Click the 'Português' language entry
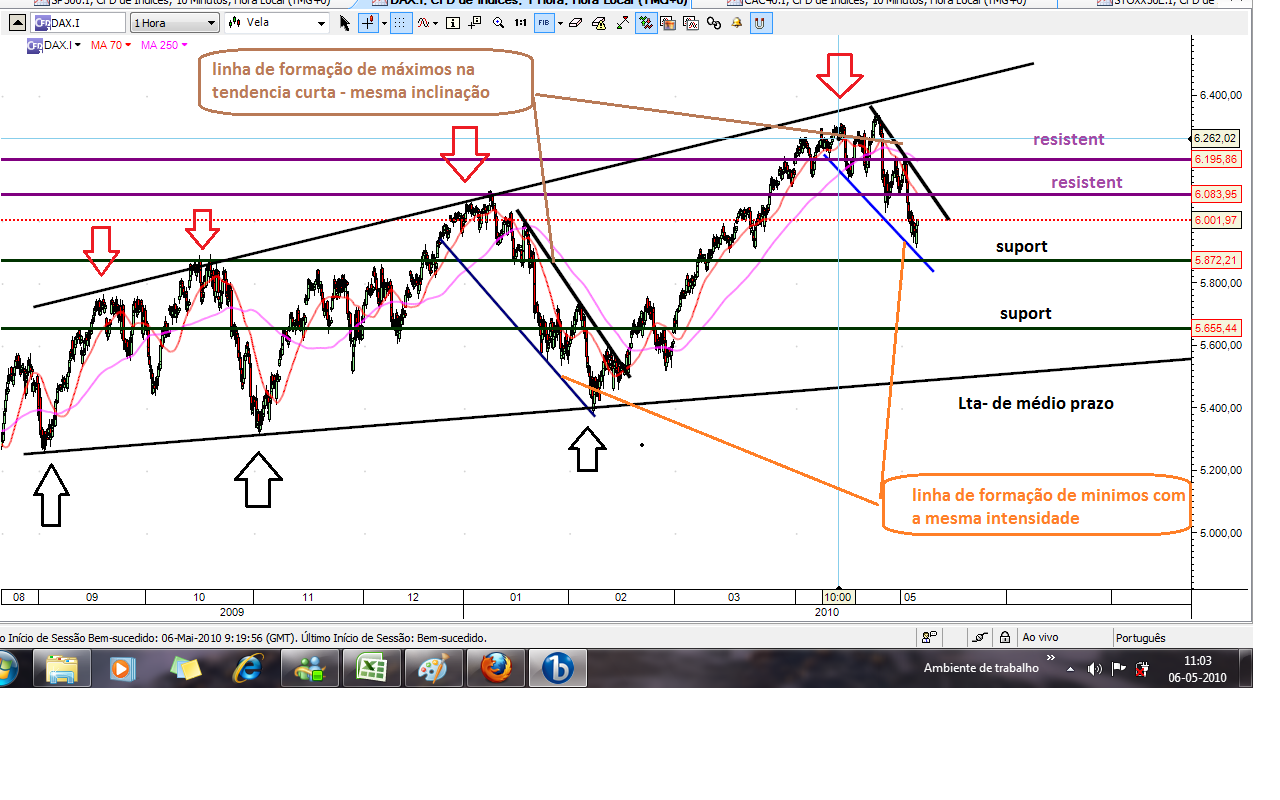1280x800 pixels. tap(1140, 637)
